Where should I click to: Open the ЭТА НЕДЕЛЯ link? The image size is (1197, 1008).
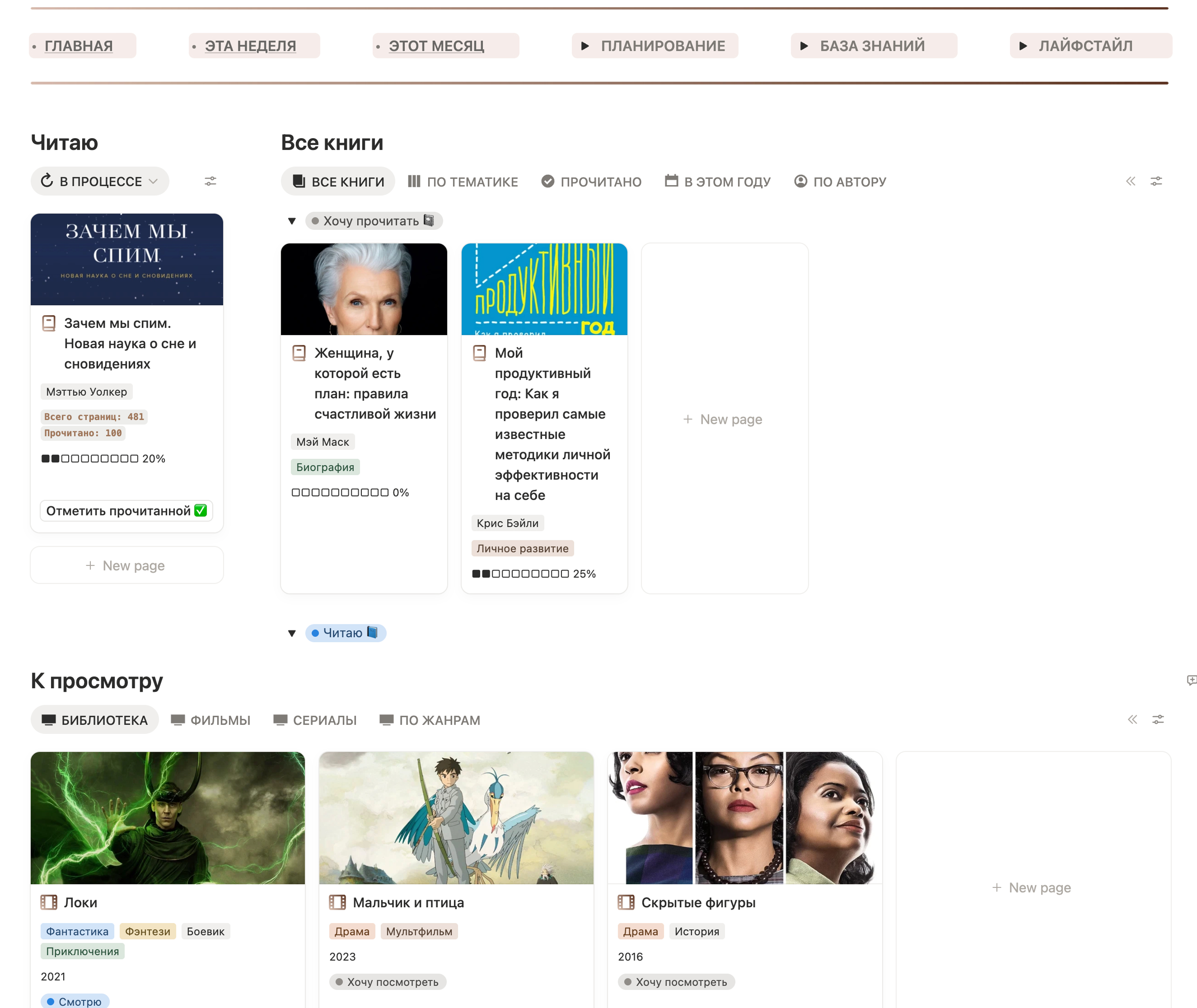click(x=250, y=46)
